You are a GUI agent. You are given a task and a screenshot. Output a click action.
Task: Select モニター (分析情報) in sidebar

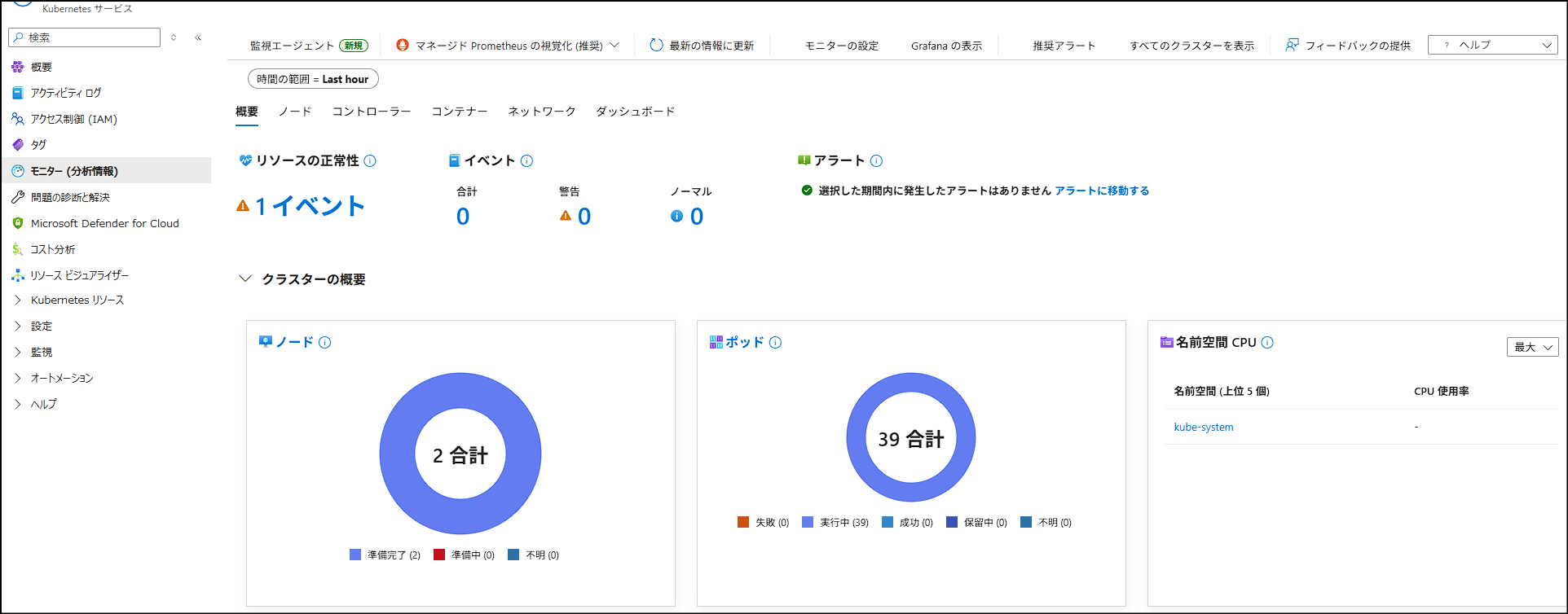106,171
